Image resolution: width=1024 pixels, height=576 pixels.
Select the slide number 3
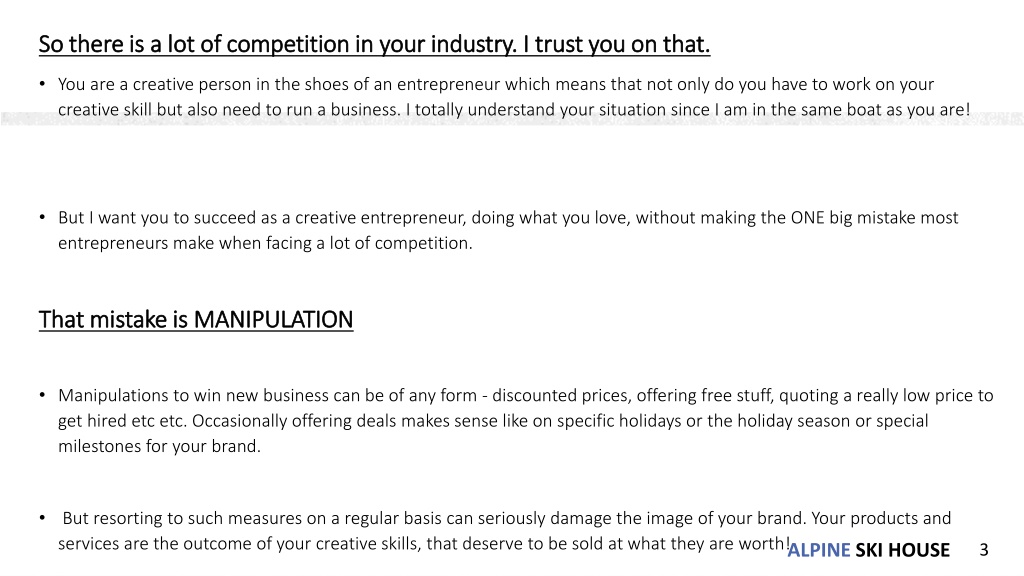(x=984, y=550)
